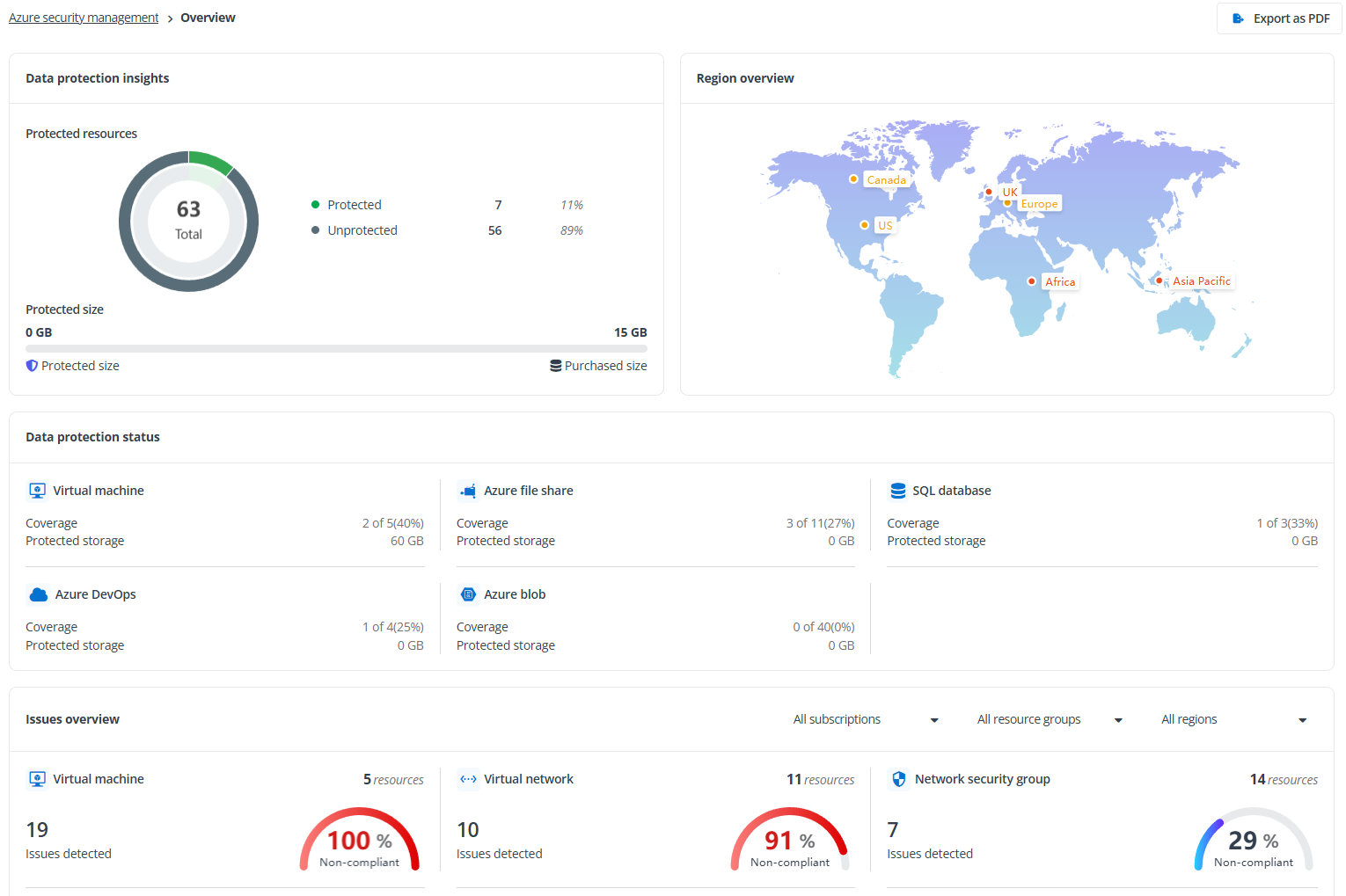
Task: Open the Azure security management breadcrumb
Action: 83,17
